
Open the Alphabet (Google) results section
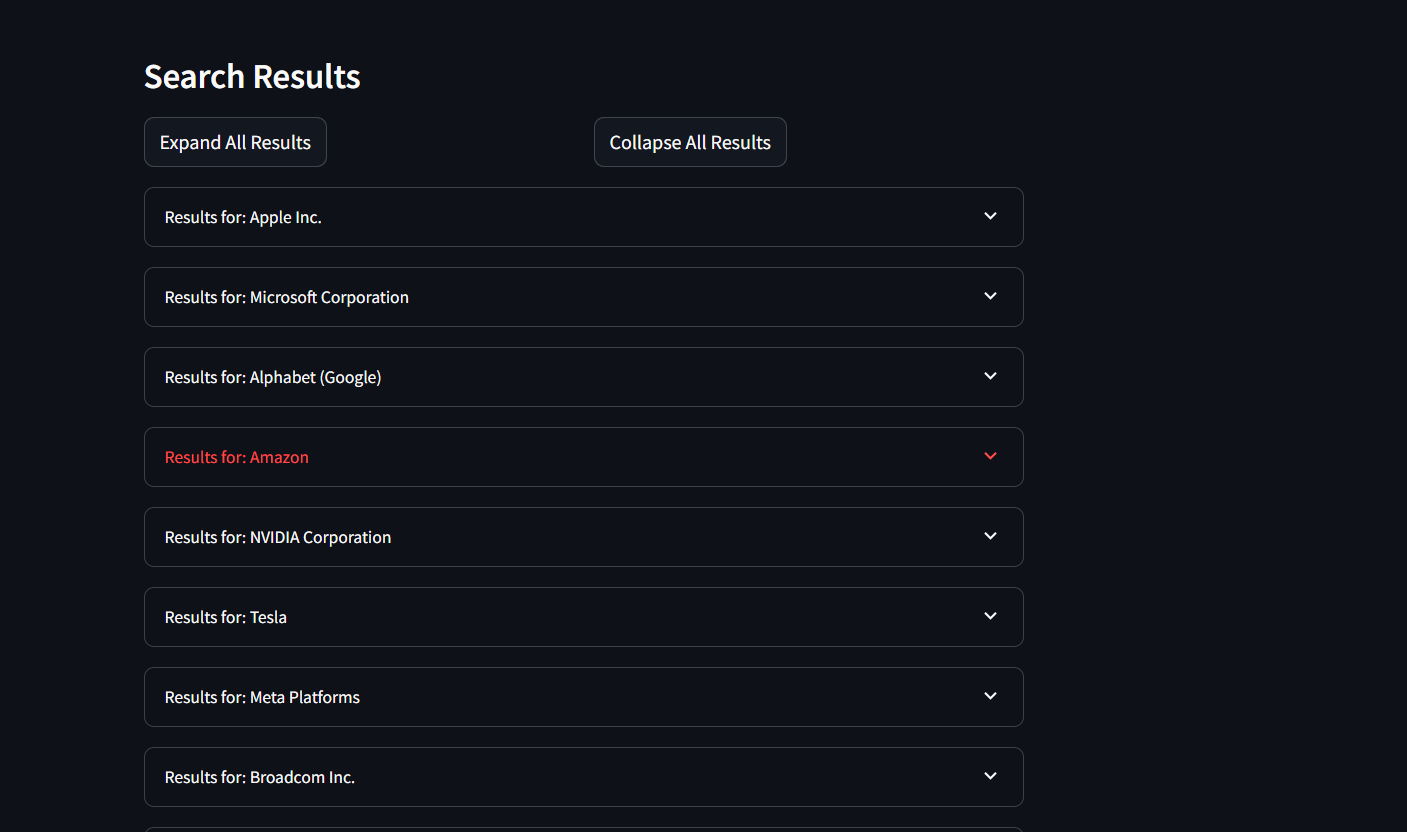584,377
